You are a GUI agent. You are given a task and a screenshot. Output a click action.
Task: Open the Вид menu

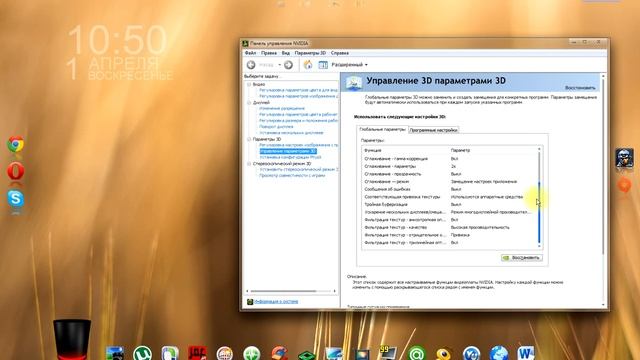pyautogui.click(x=286, y=53)
